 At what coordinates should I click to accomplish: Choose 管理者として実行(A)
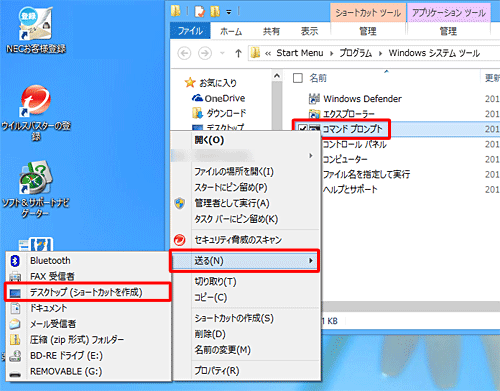point(245,203)
